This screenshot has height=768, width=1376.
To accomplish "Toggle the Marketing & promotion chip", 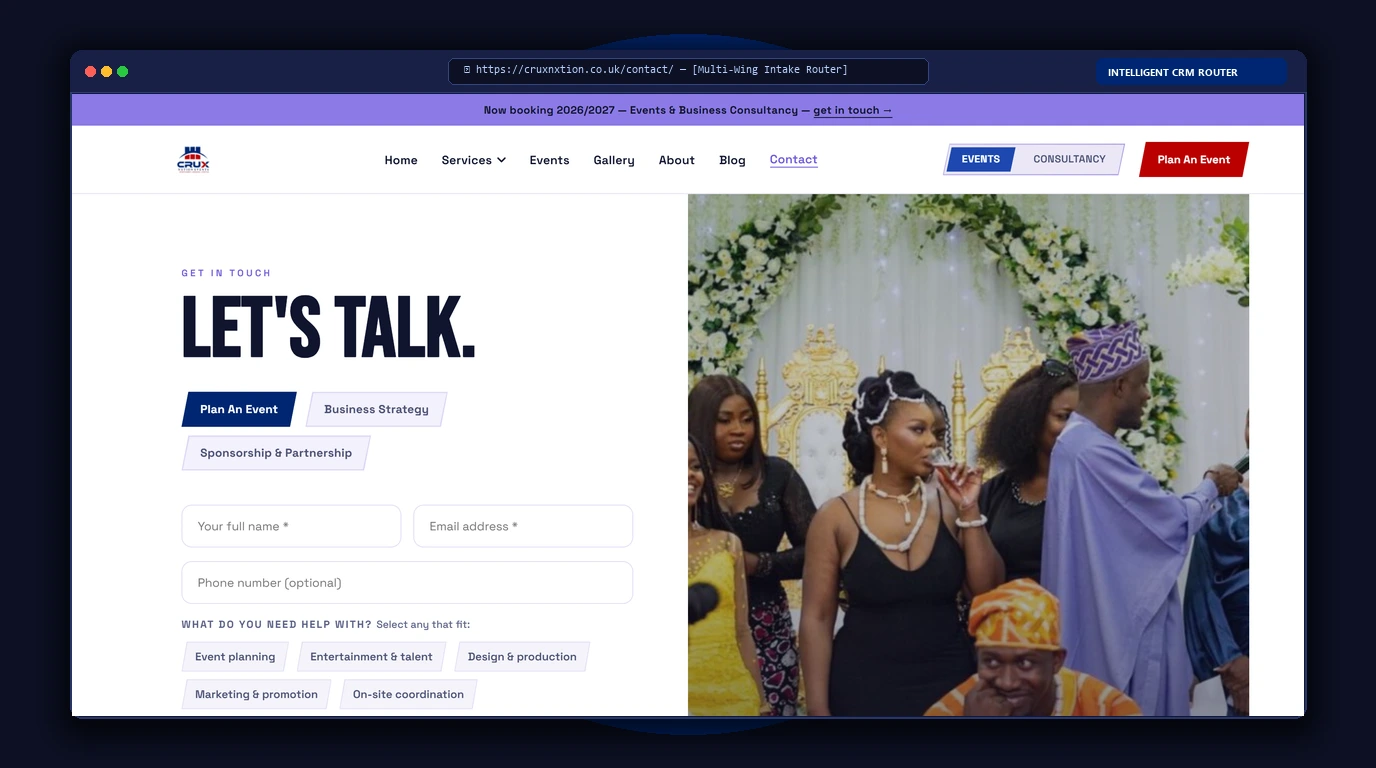I will click(x=256, y=694).
